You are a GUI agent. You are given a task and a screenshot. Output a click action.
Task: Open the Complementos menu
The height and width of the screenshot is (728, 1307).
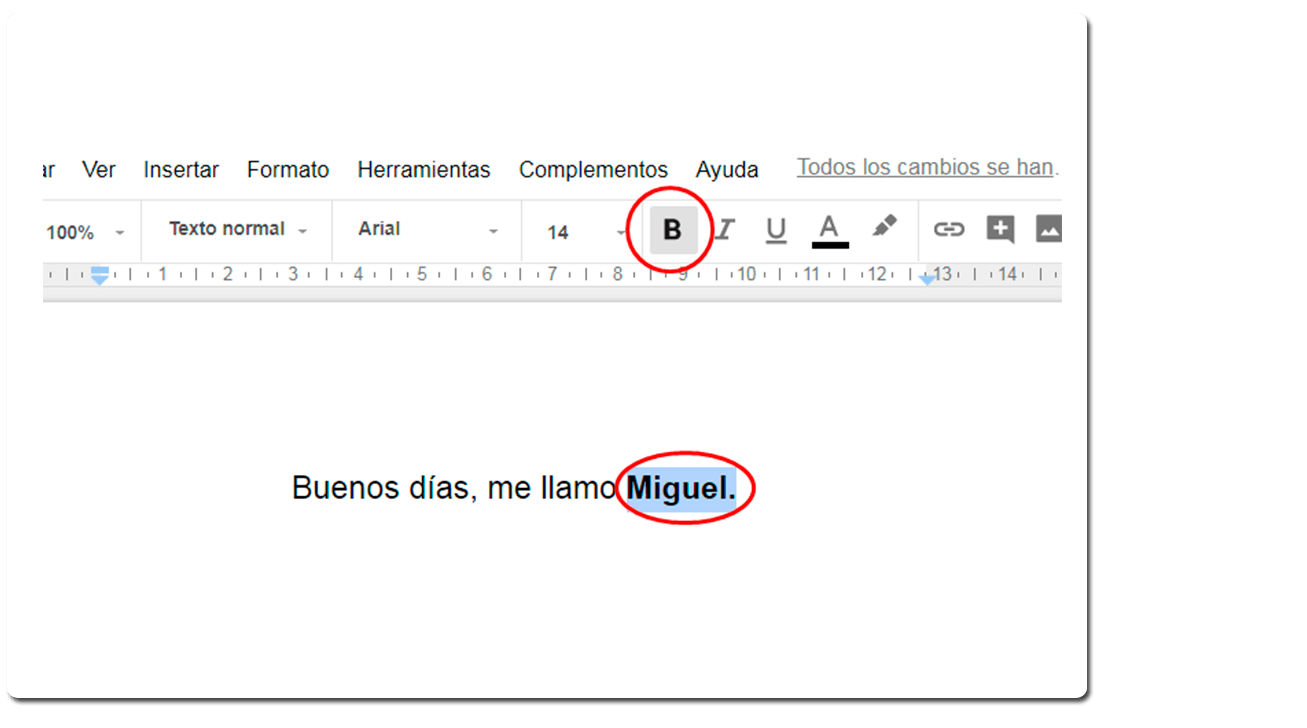[593, 170]
